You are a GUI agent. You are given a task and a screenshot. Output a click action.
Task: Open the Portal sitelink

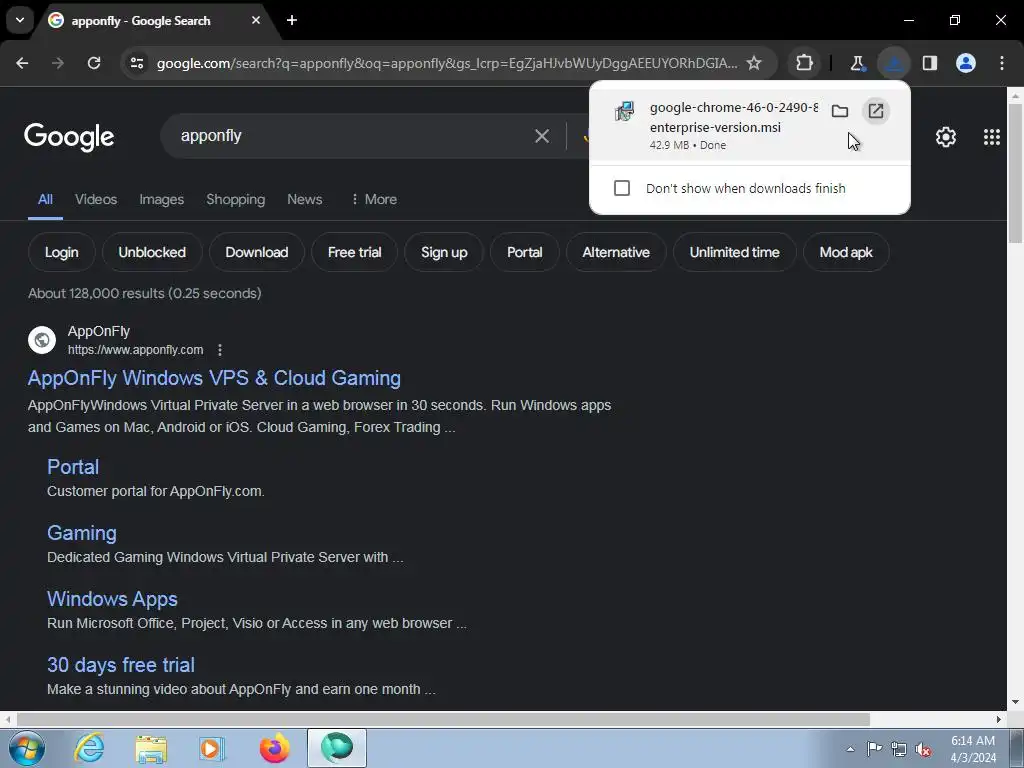(x=73, y=467)
